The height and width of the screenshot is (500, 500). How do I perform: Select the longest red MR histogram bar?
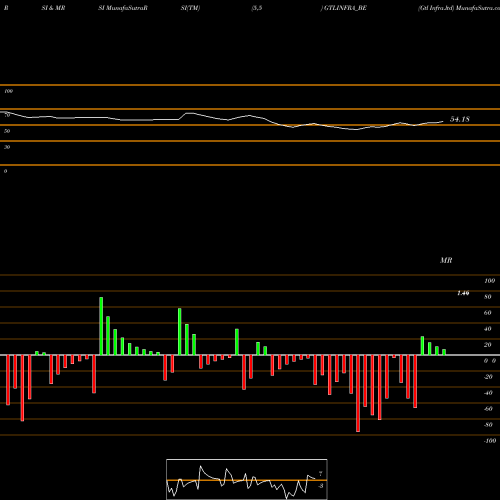pos(358,393)
